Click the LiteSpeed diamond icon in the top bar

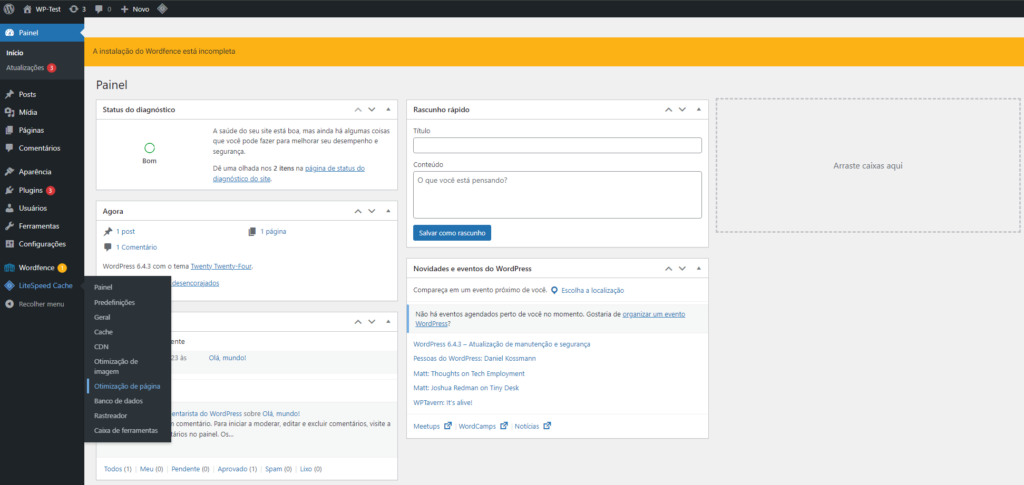162,9
